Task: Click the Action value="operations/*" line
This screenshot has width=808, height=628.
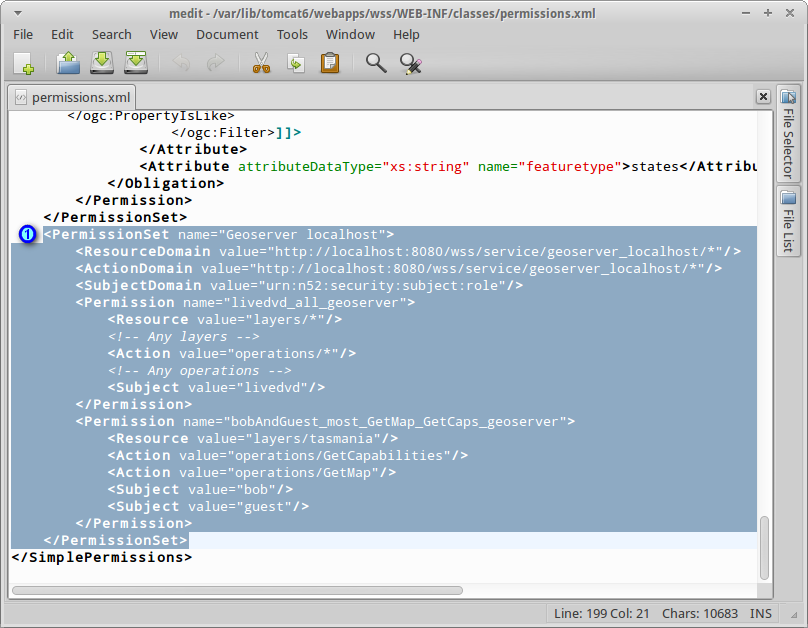Action: tap(232, 353)
